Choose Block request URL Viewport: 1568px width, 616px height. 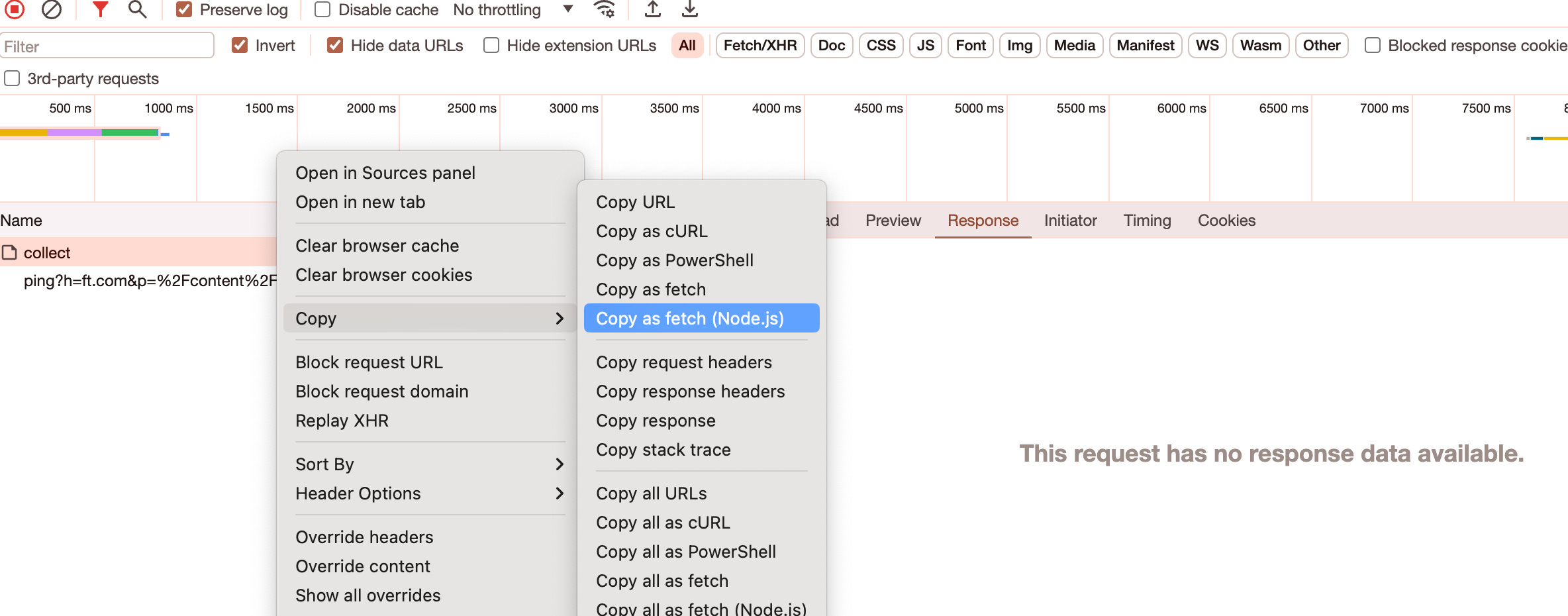coord(430,362)
